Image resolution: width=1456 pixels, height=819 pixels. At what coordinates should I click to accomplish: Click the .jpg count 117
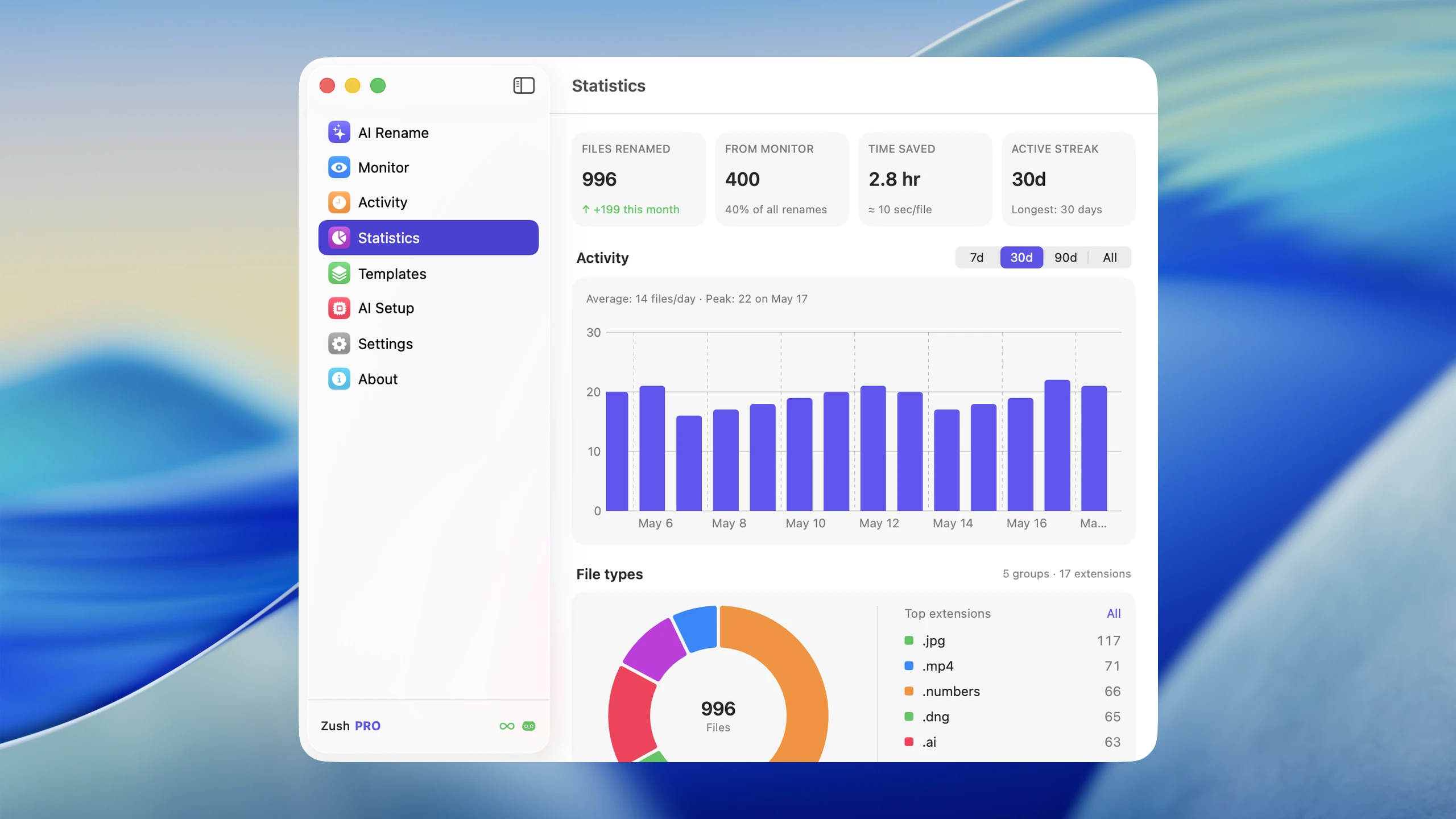pos(1108,641)
